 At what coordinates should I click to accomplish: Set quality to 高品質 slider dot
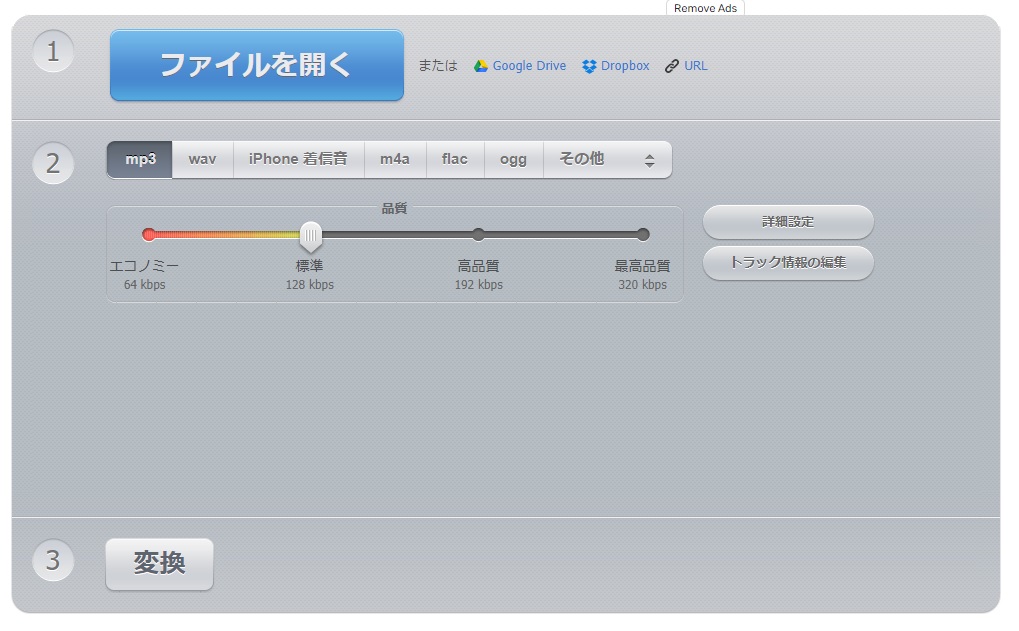478,235
